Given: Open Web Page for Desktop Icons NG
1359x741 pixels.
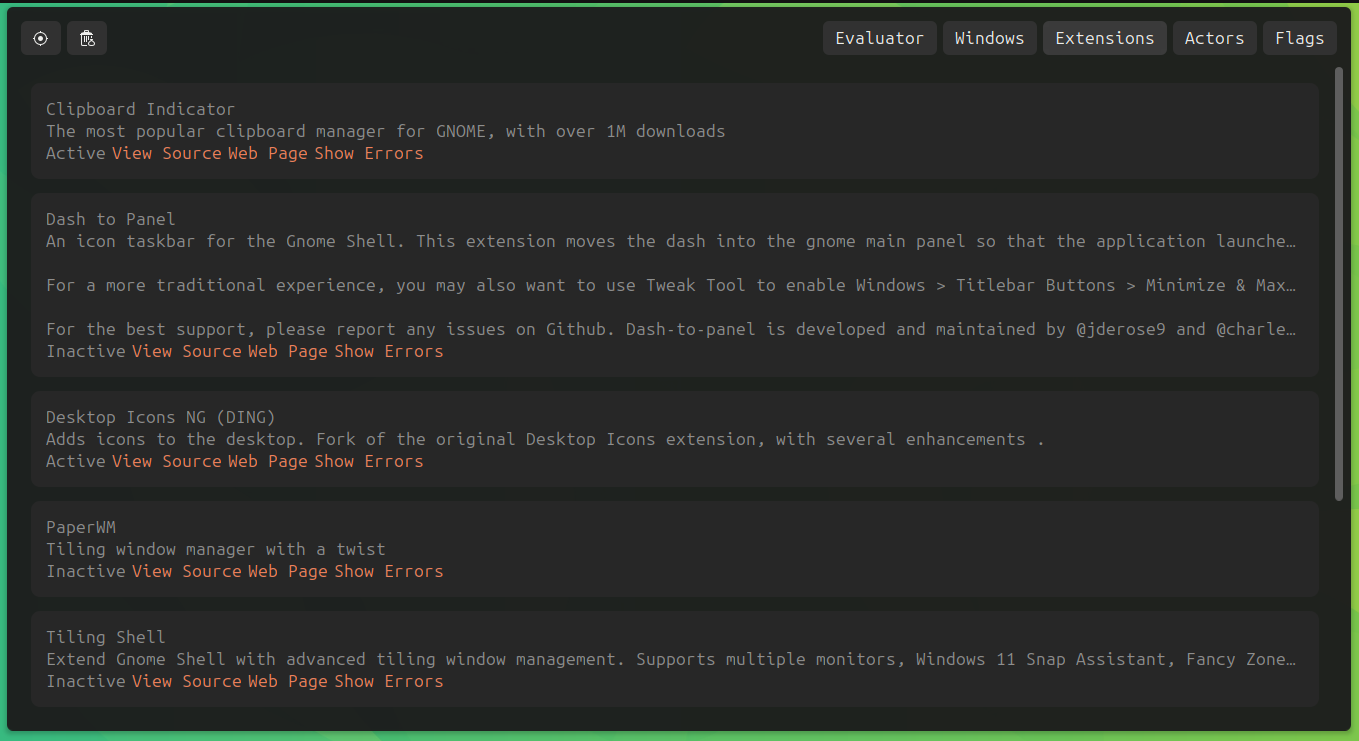Looking at the screenshot, I should click(268, 461).
